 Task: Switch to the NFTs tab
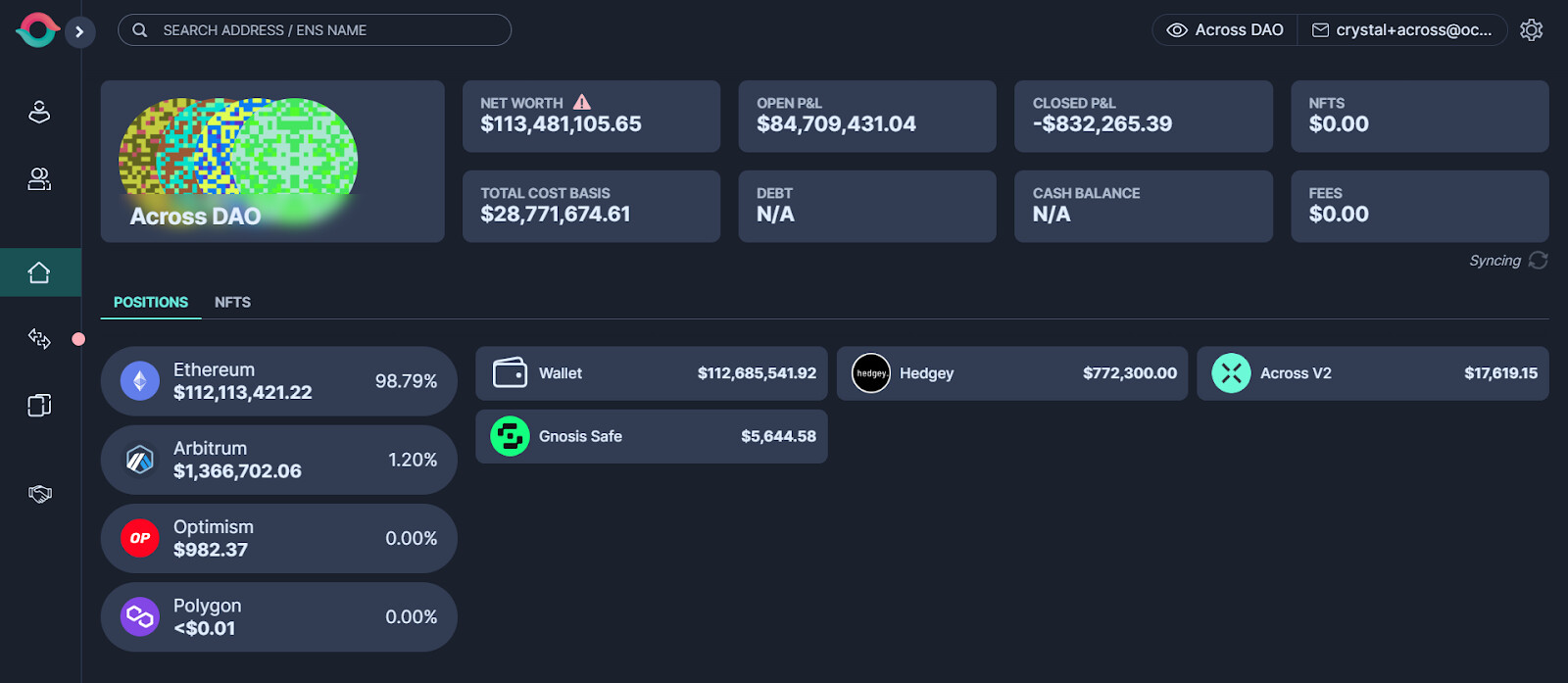point(232,302)
